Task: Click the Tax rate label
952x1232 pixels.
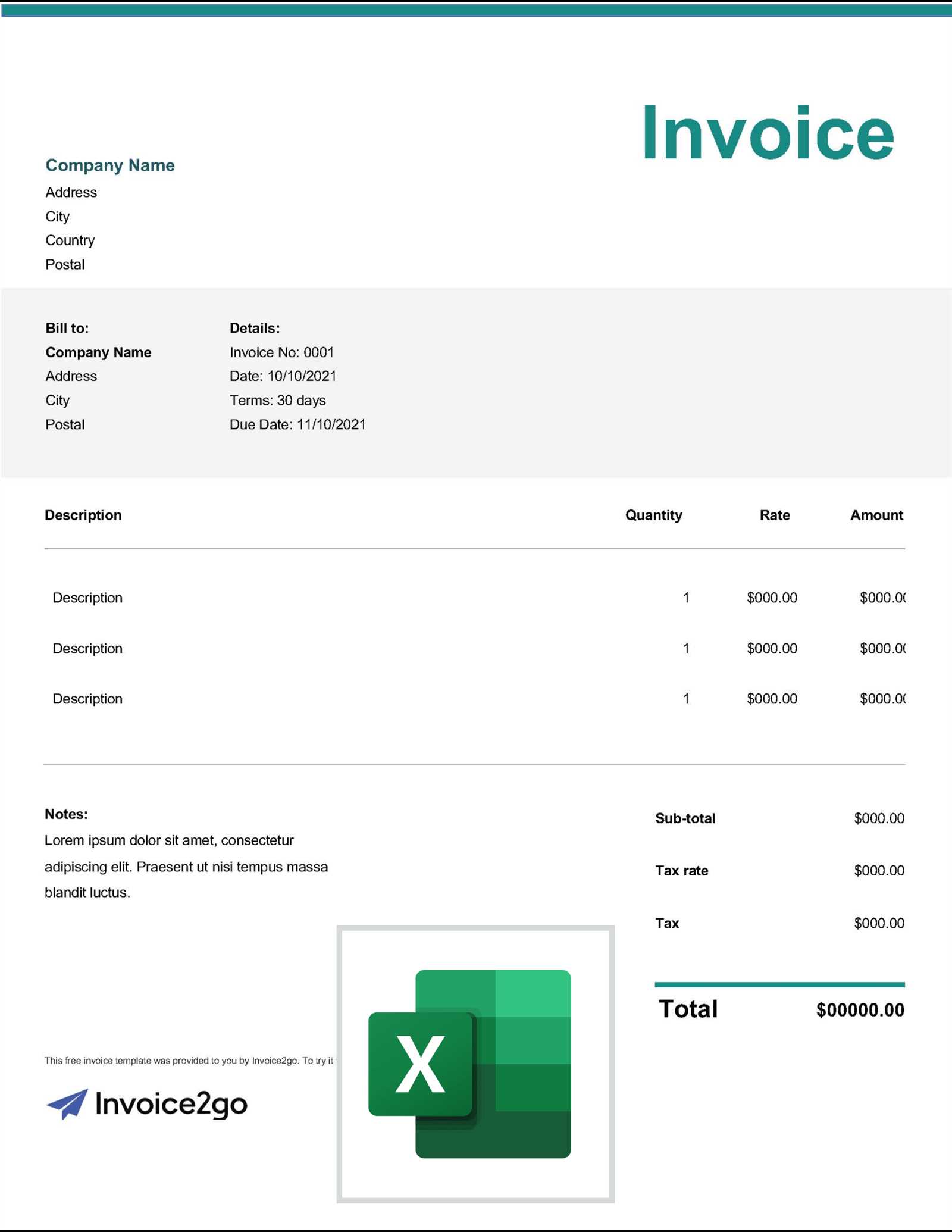Action: tap(682, 871)
